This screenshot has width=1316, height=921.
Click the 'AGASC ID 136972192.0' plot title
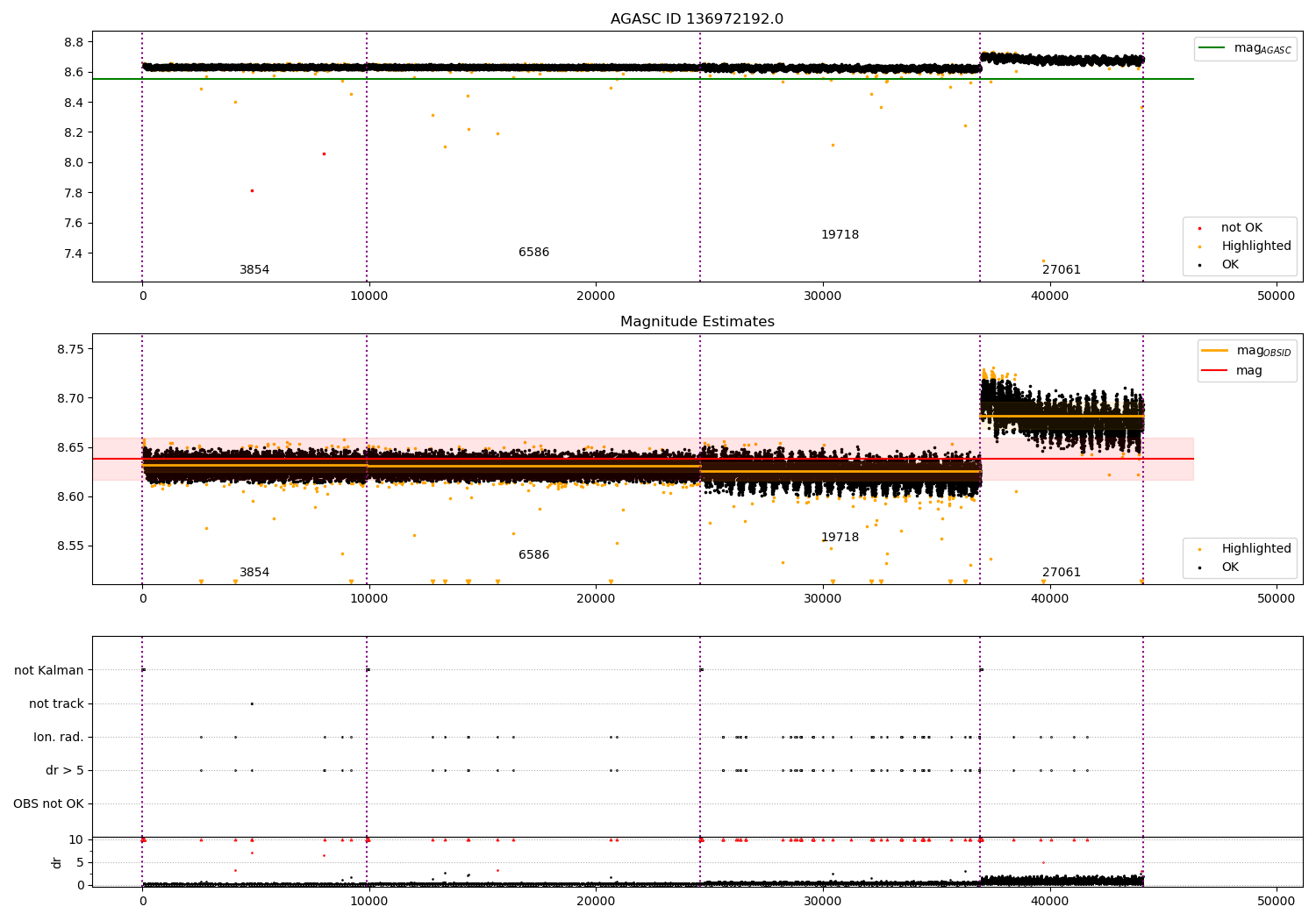tap(697, 19)
